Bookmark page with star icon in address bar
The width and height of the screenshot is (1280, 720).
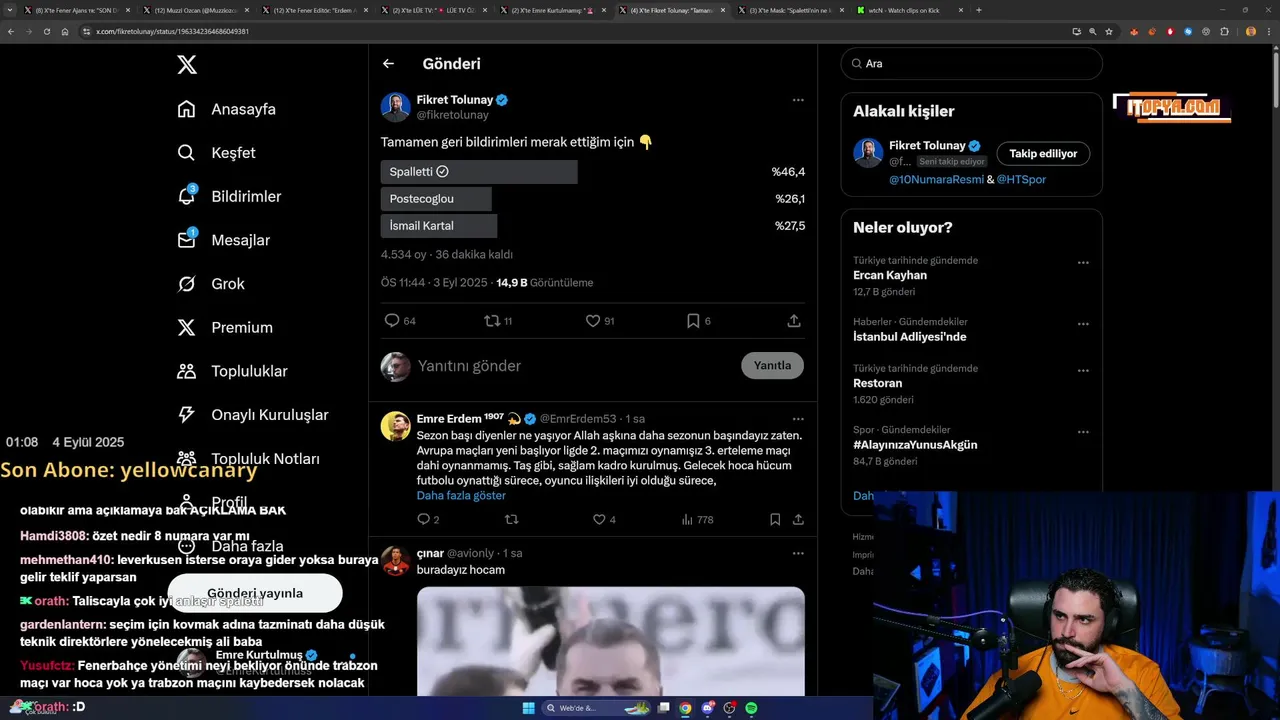1109,32
